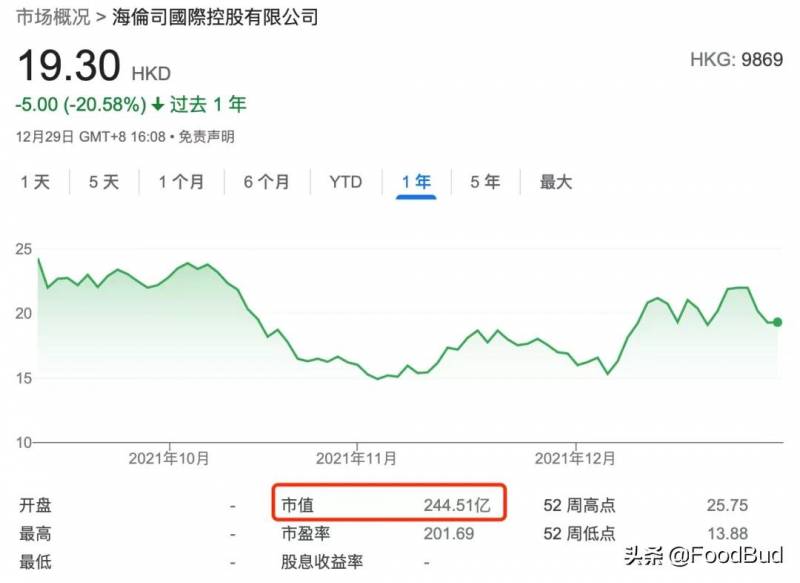Click the green endpoint dot on the chart
The image size is (800, 583).
tap(777, 322)
